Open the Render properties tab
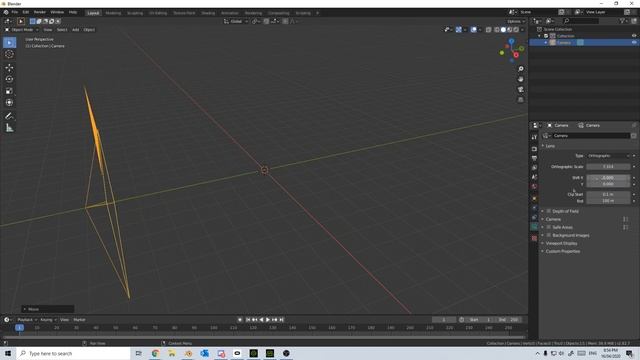 pos(534,149)
